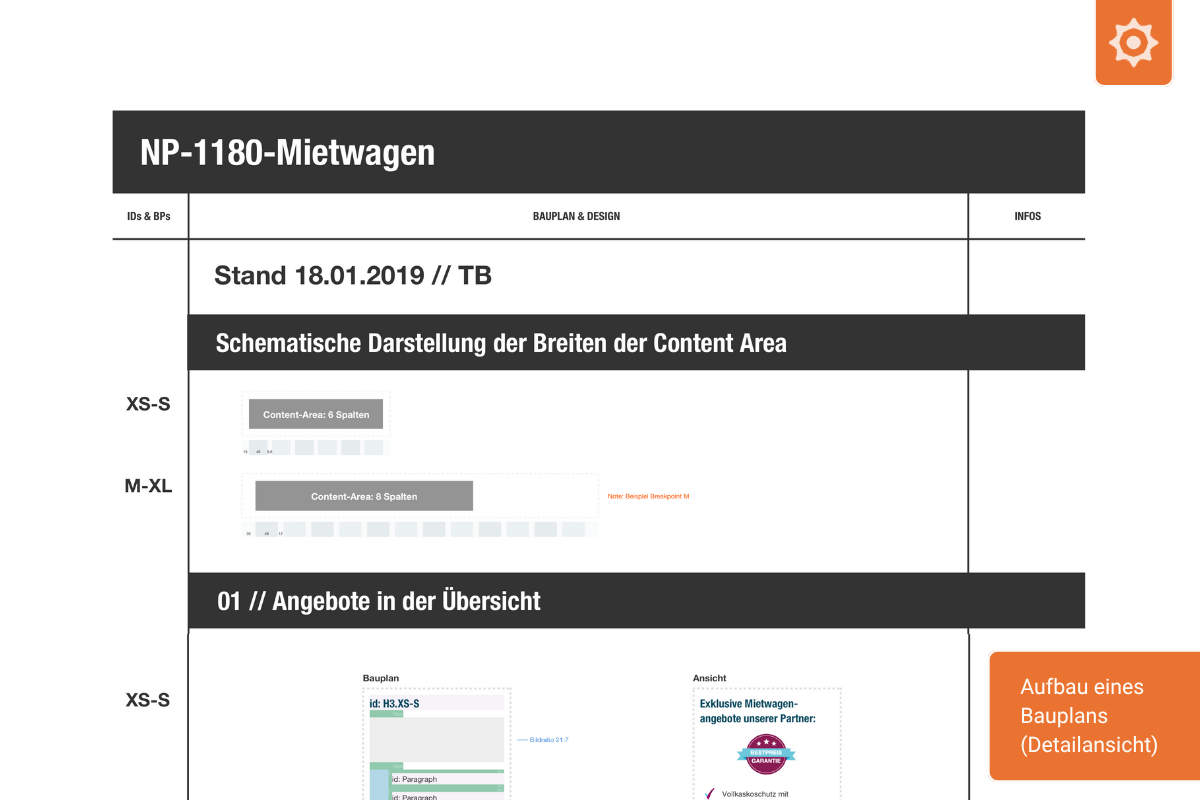Click the stars on the guarantee seal

tap(766, 742)
